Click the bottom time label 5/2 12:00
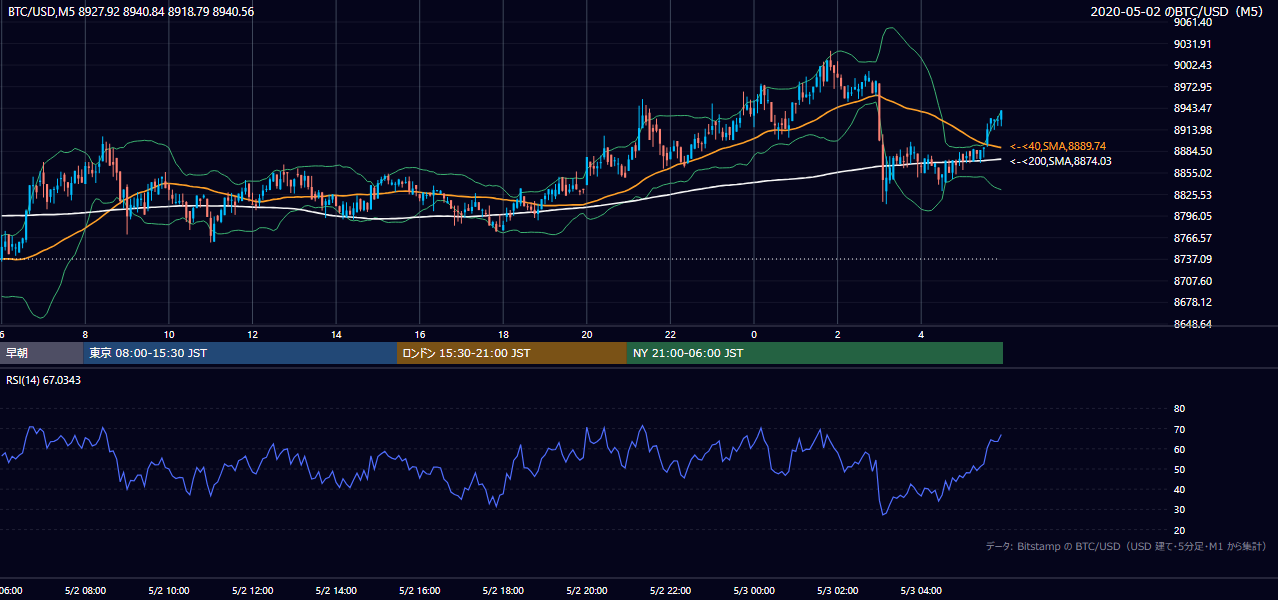1278x600 pixels. pyautogui.click(x=252, y=592)
